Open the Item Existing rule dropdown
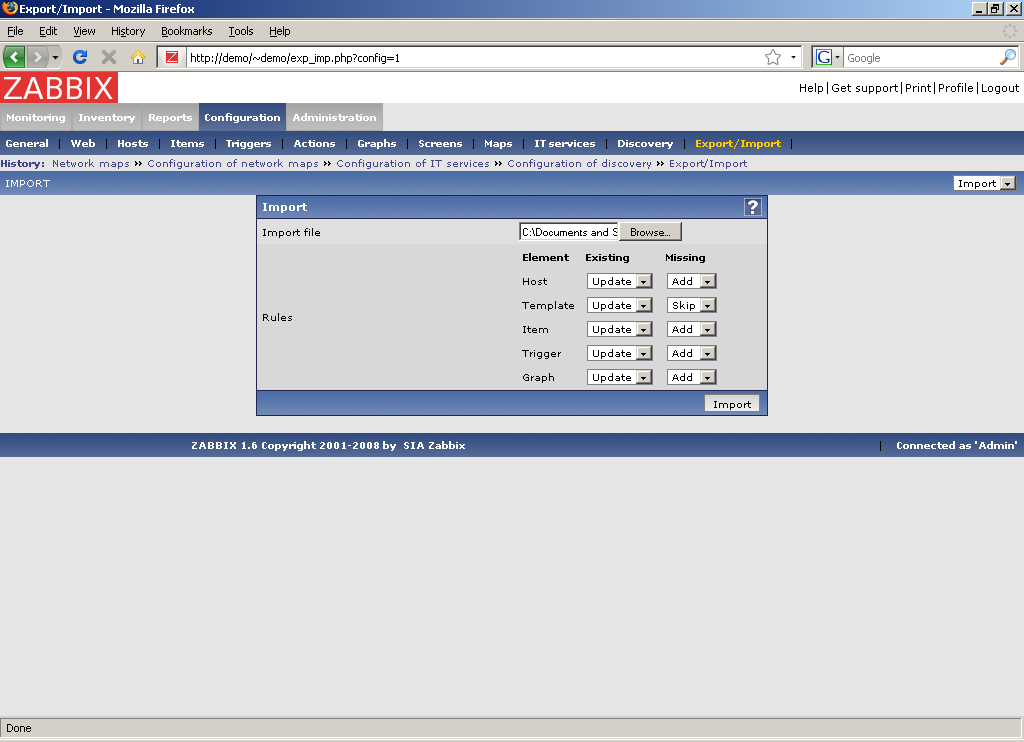 [x=619, y=329]
